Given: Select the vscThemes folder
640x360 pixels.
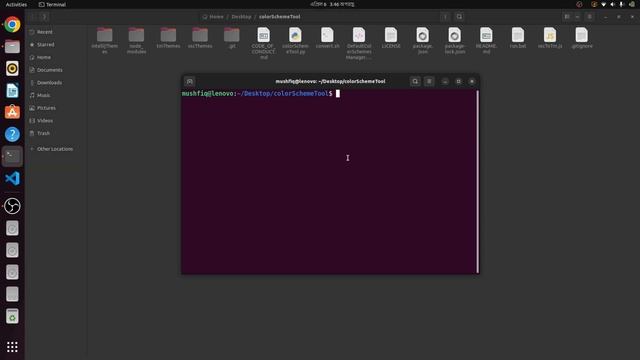Looking at the screenshot, I should [x=200, y=38].
